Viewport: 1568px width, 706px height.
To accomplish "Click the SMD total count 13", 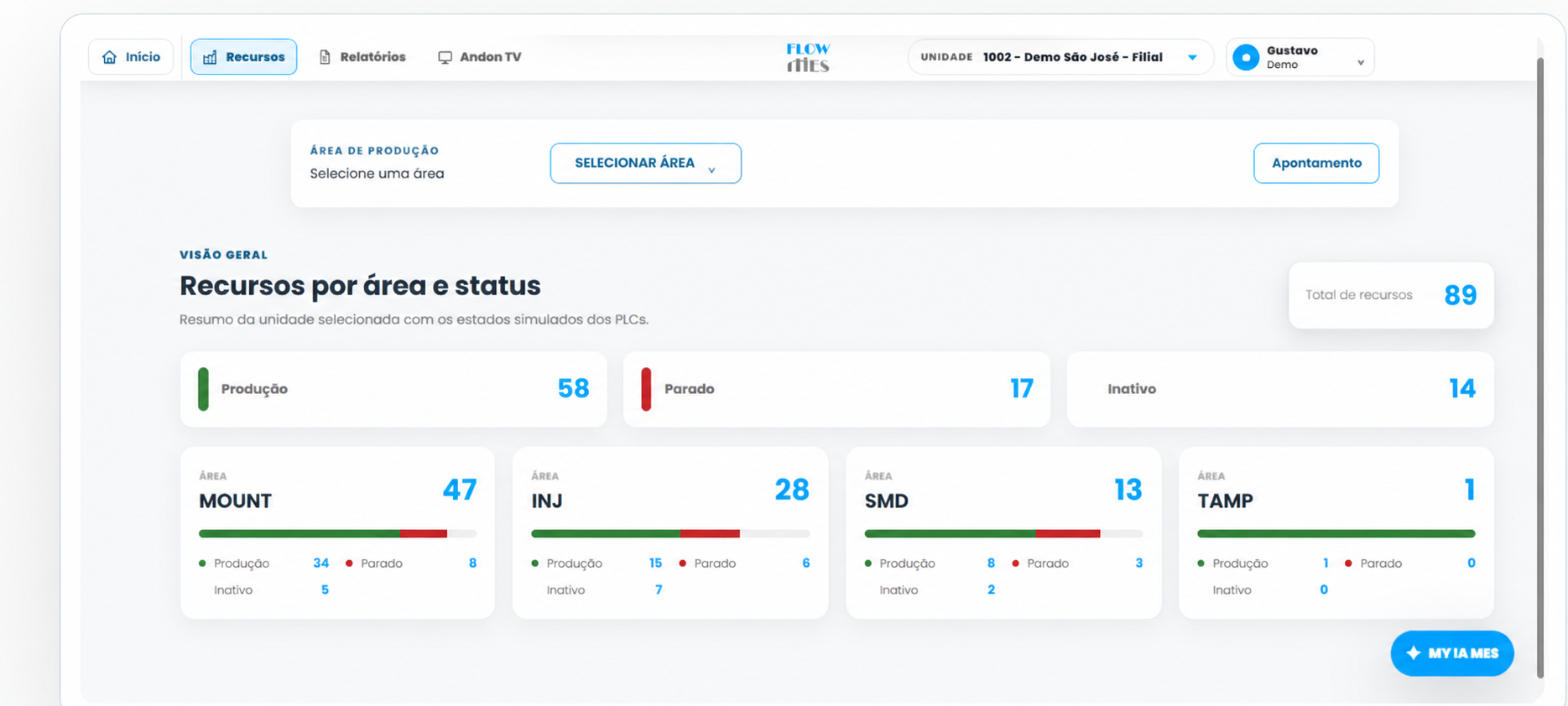I will [x=1128, y=490].
